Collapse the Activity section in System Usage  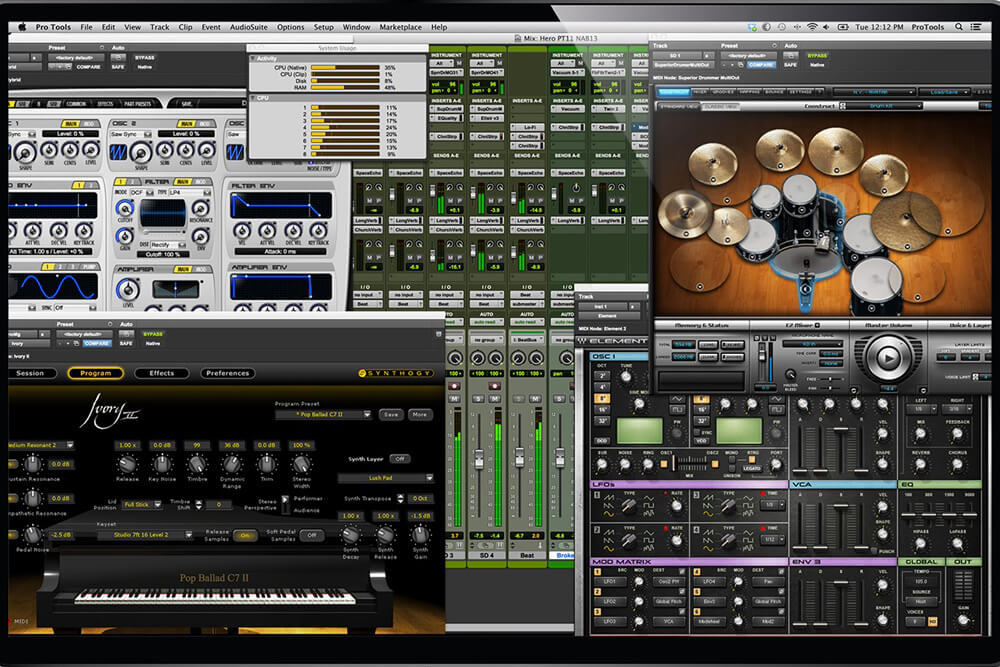(x=253, y=58)
